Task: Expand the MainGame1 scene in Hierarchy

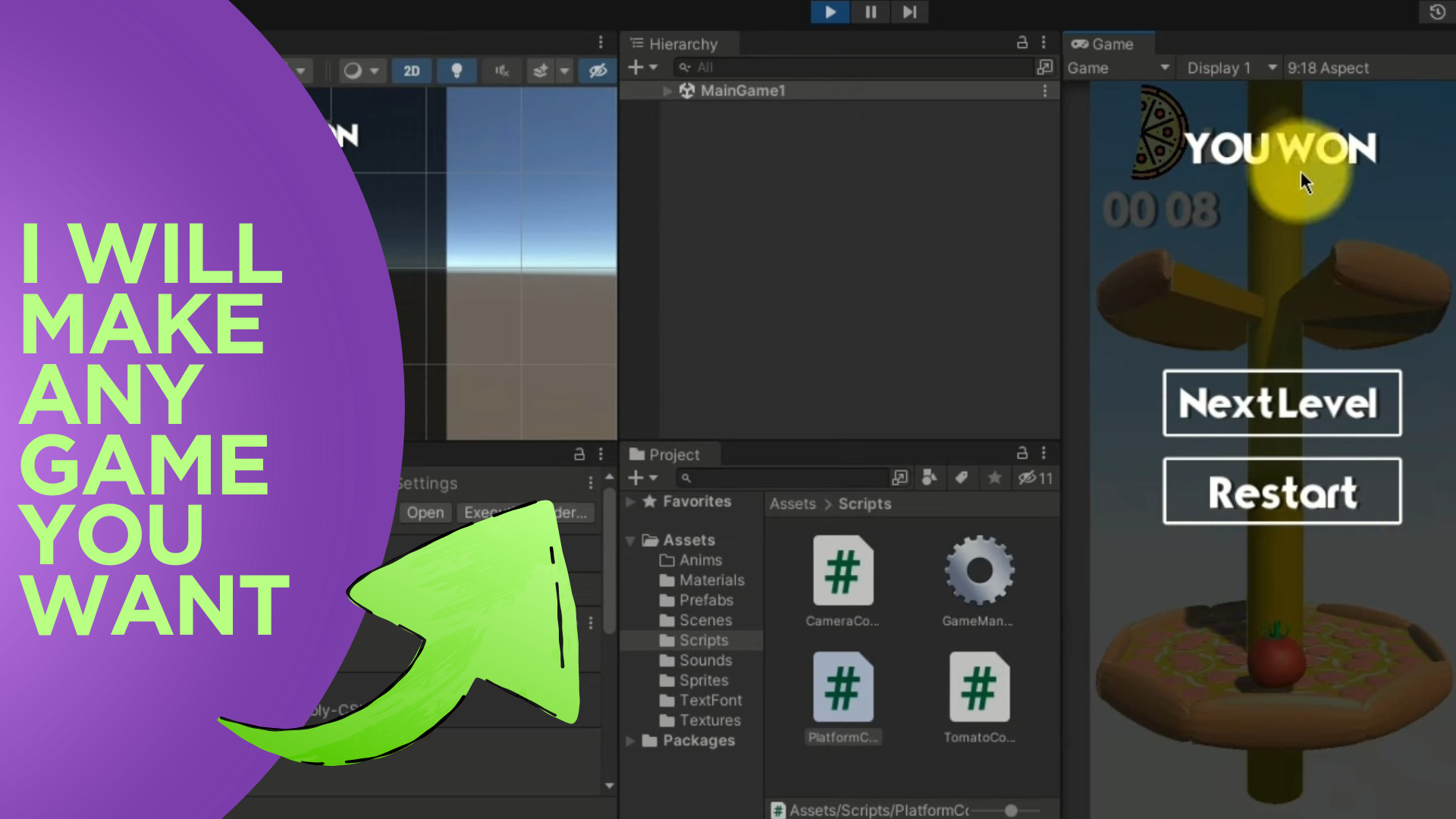Action: tap(667, 91)
